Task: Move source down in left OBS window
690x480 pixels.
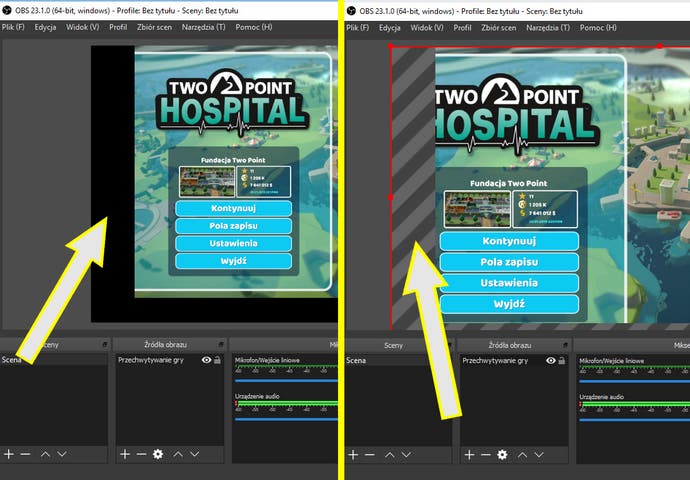Action: point(195,454)
